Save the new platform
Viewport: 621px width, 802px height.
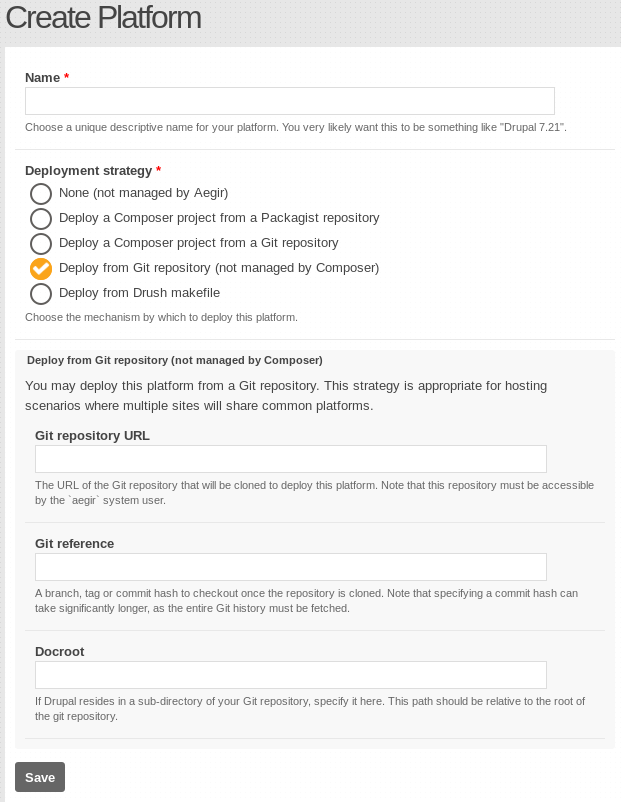tap(40, 777)
